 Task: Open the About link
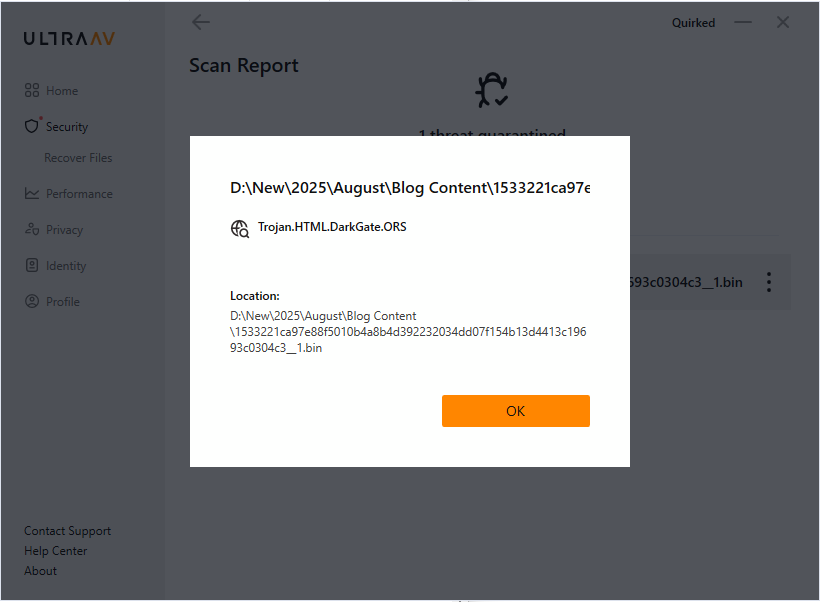[x=41, y=571]
